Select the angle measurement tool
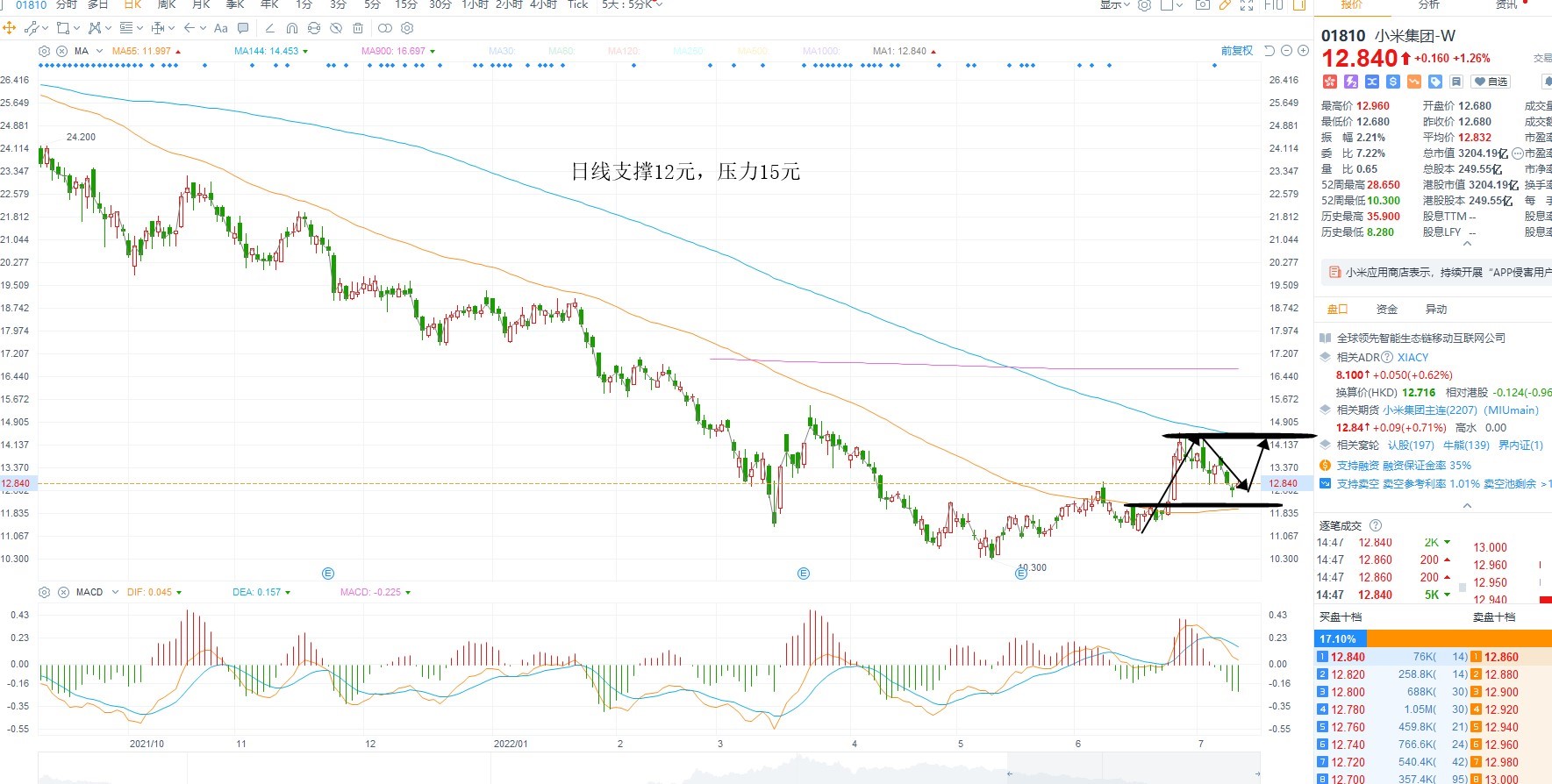Viewport: 1552px width, 784px height. (x=270, y=28)
